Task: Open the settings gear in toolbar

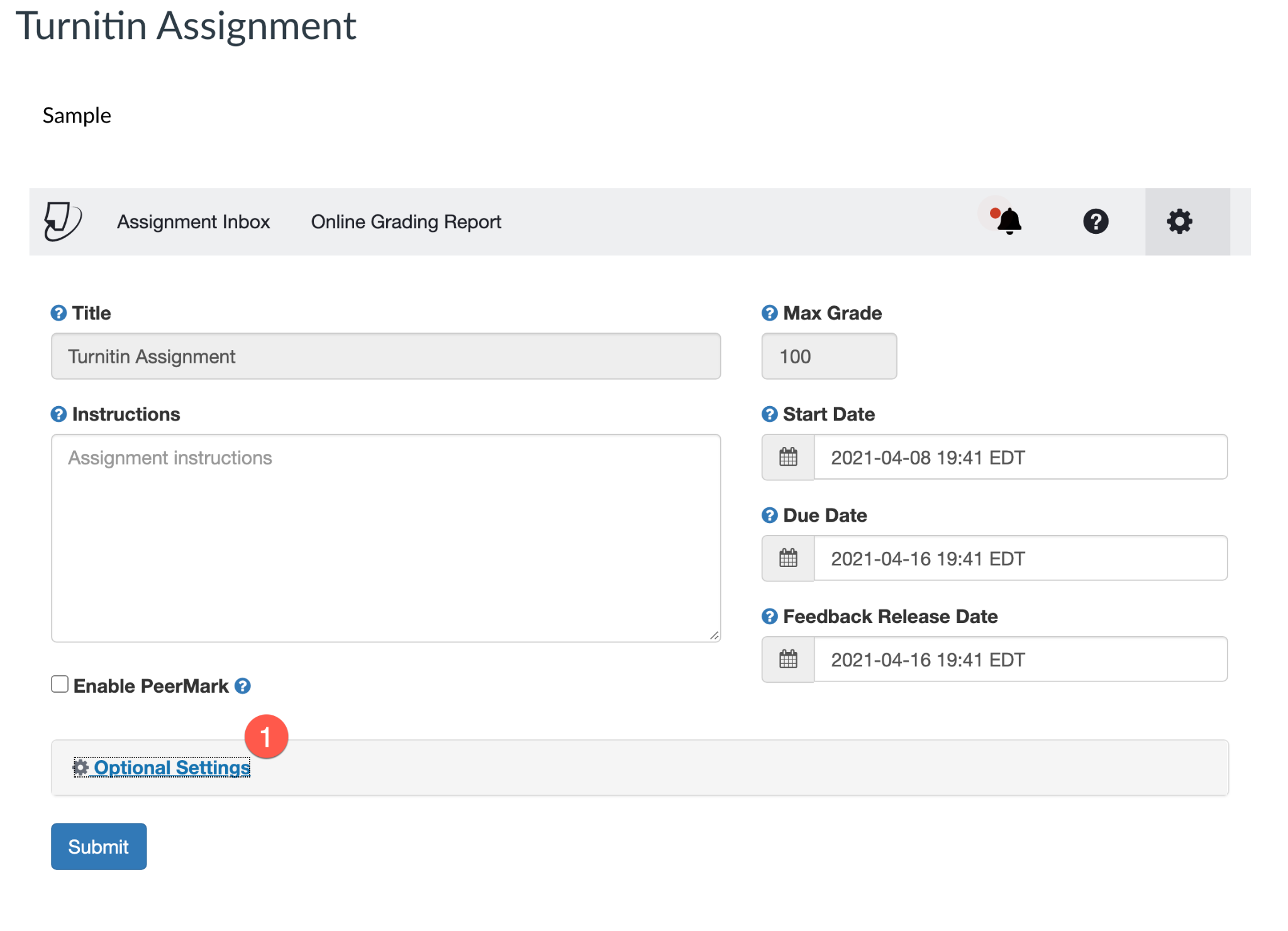Action: (x=1179, y=221)
